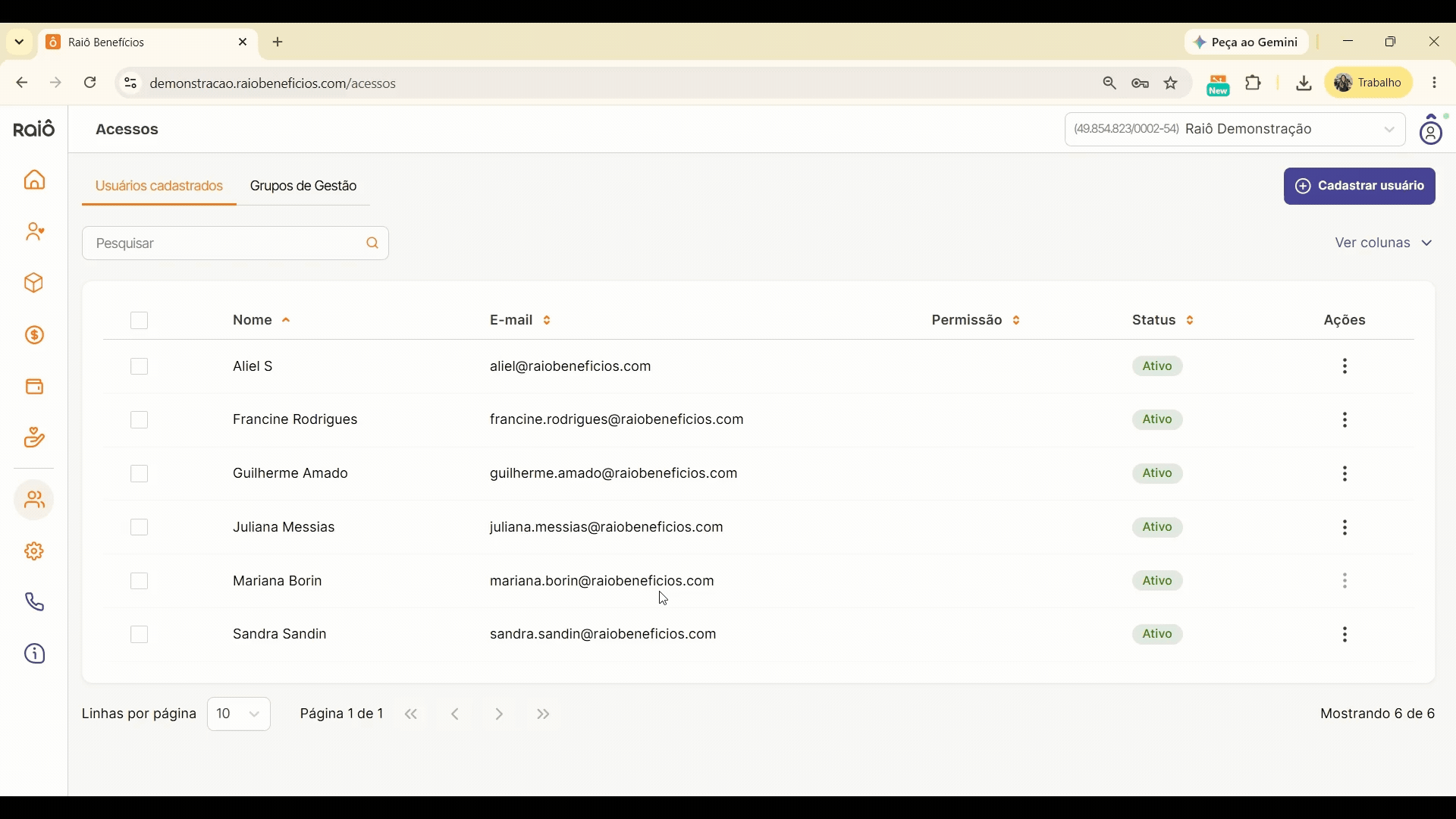Expand the Raiô Demonstração company selector
This screenshot has width=1456, height=819.
(1235, 130)
